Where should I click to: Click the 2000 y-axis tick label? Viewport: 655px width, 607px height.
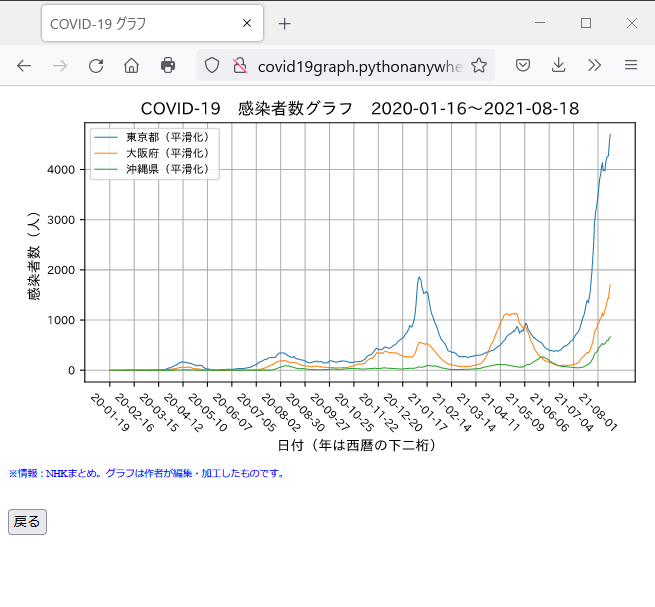pyautogui.click(x=61, y=270)
